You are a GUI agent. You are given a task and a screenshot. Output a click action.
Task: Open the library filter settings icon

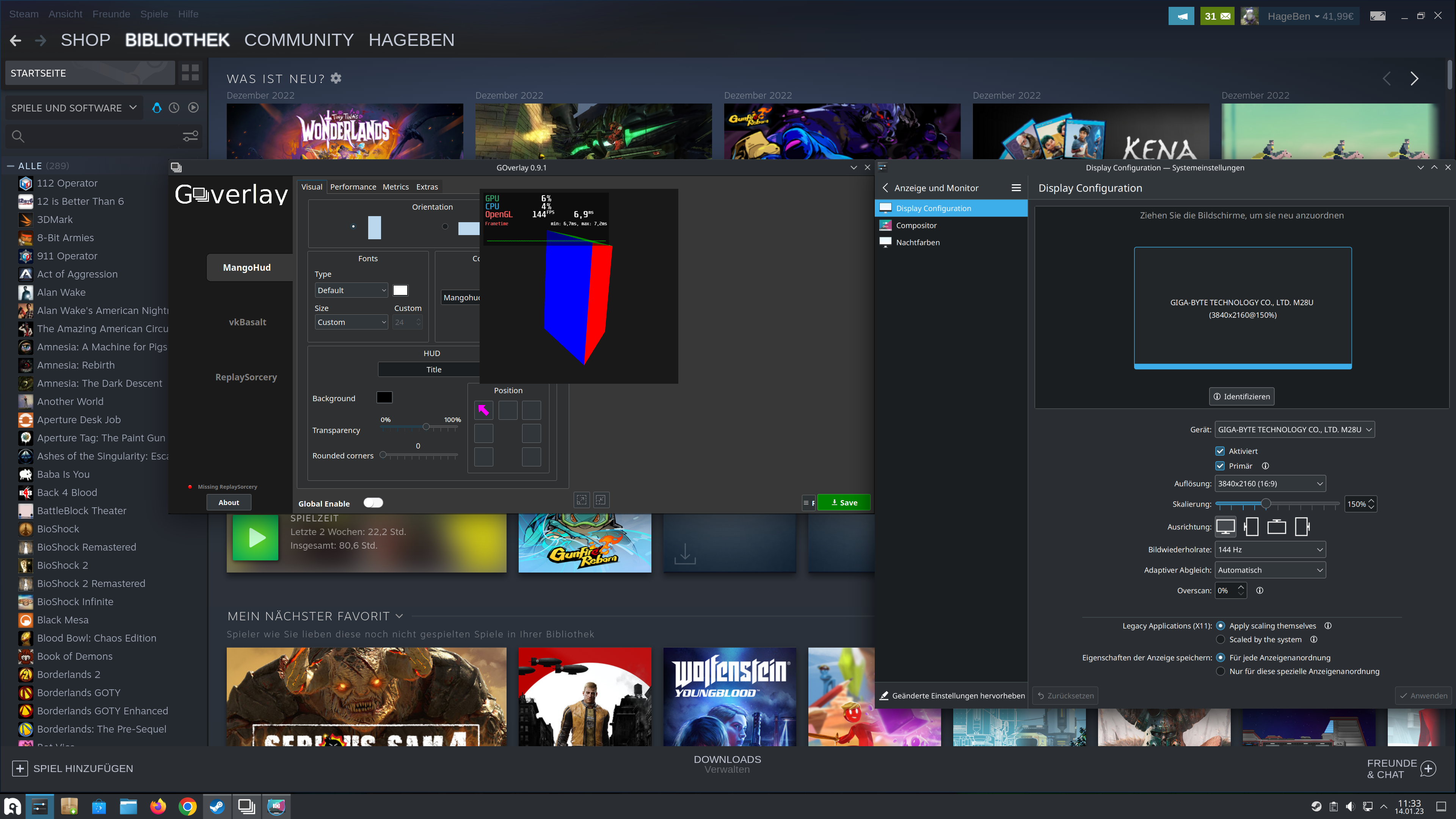[190, 136]
